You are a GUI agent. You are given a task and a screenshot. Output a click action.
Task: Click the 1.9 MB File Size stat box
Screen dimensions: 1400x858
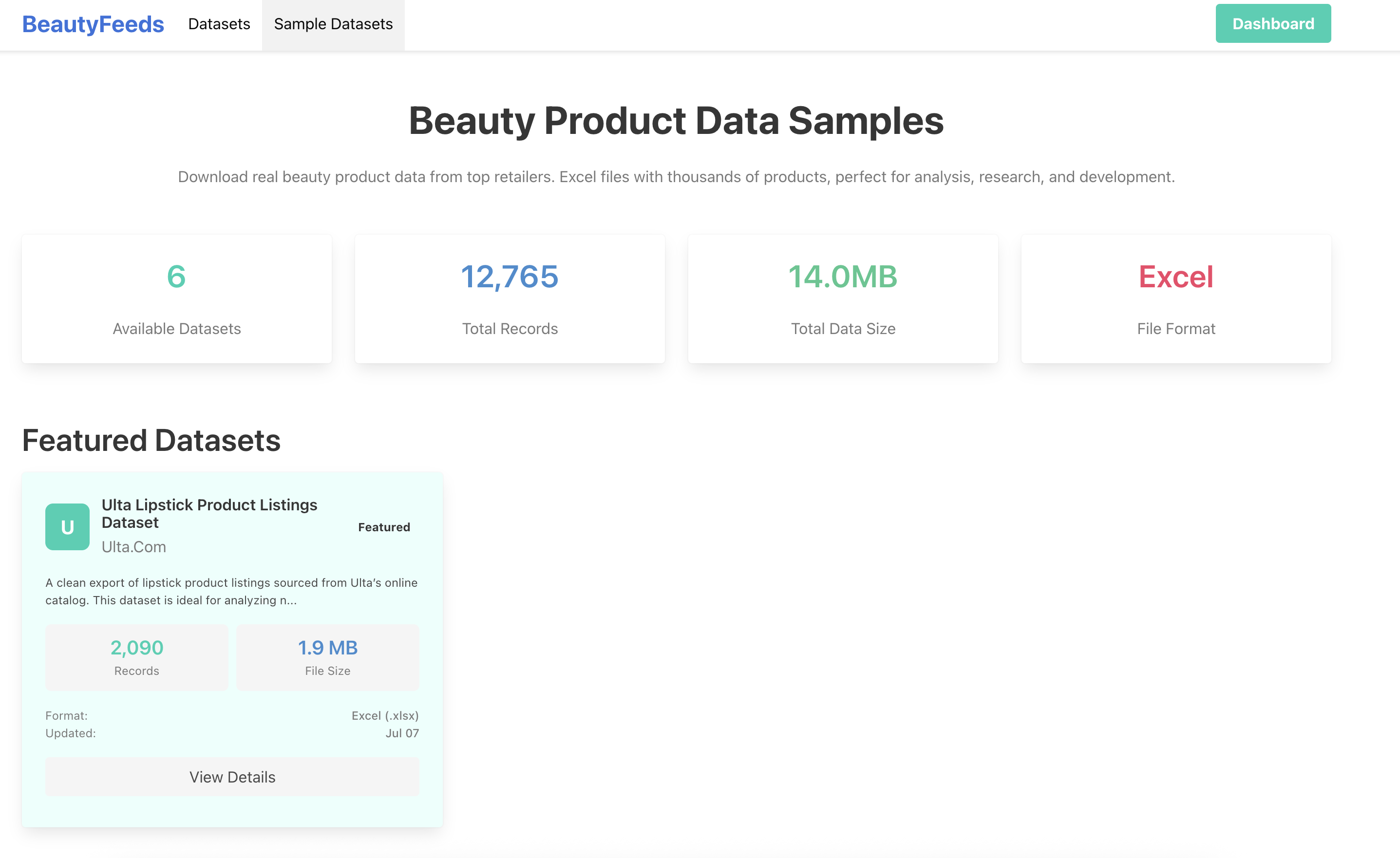click(327, 657)
